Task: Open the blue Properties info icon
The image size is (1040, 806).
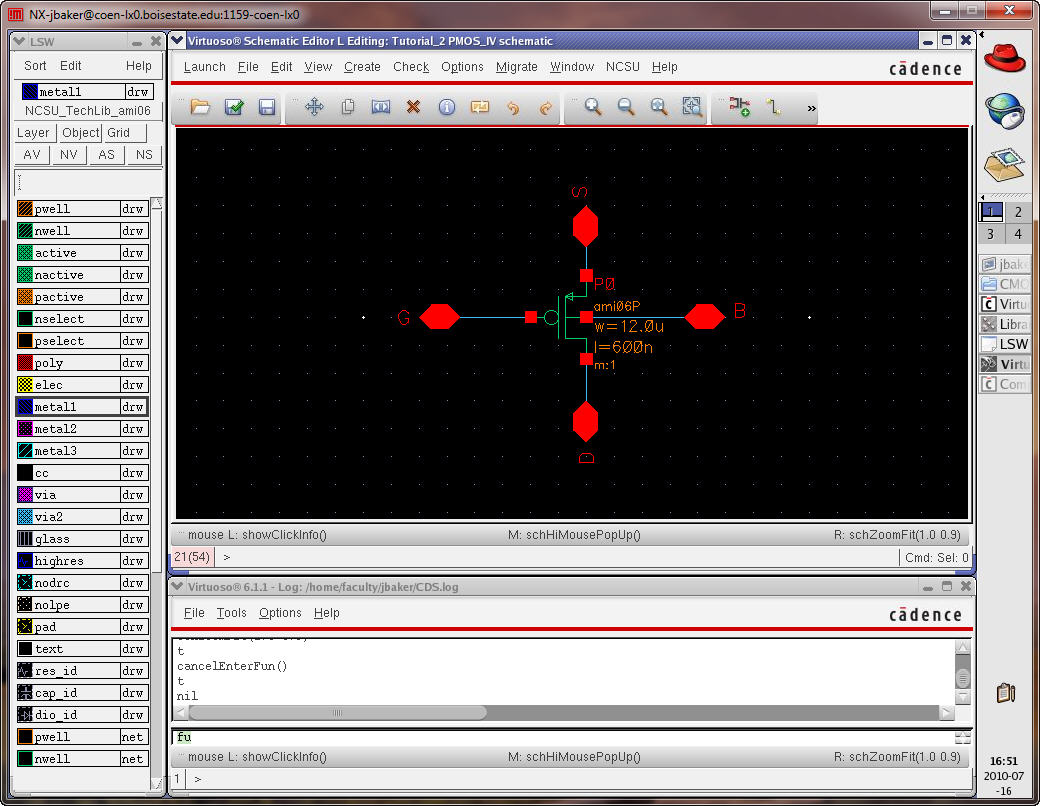Action: pos(447,107)
